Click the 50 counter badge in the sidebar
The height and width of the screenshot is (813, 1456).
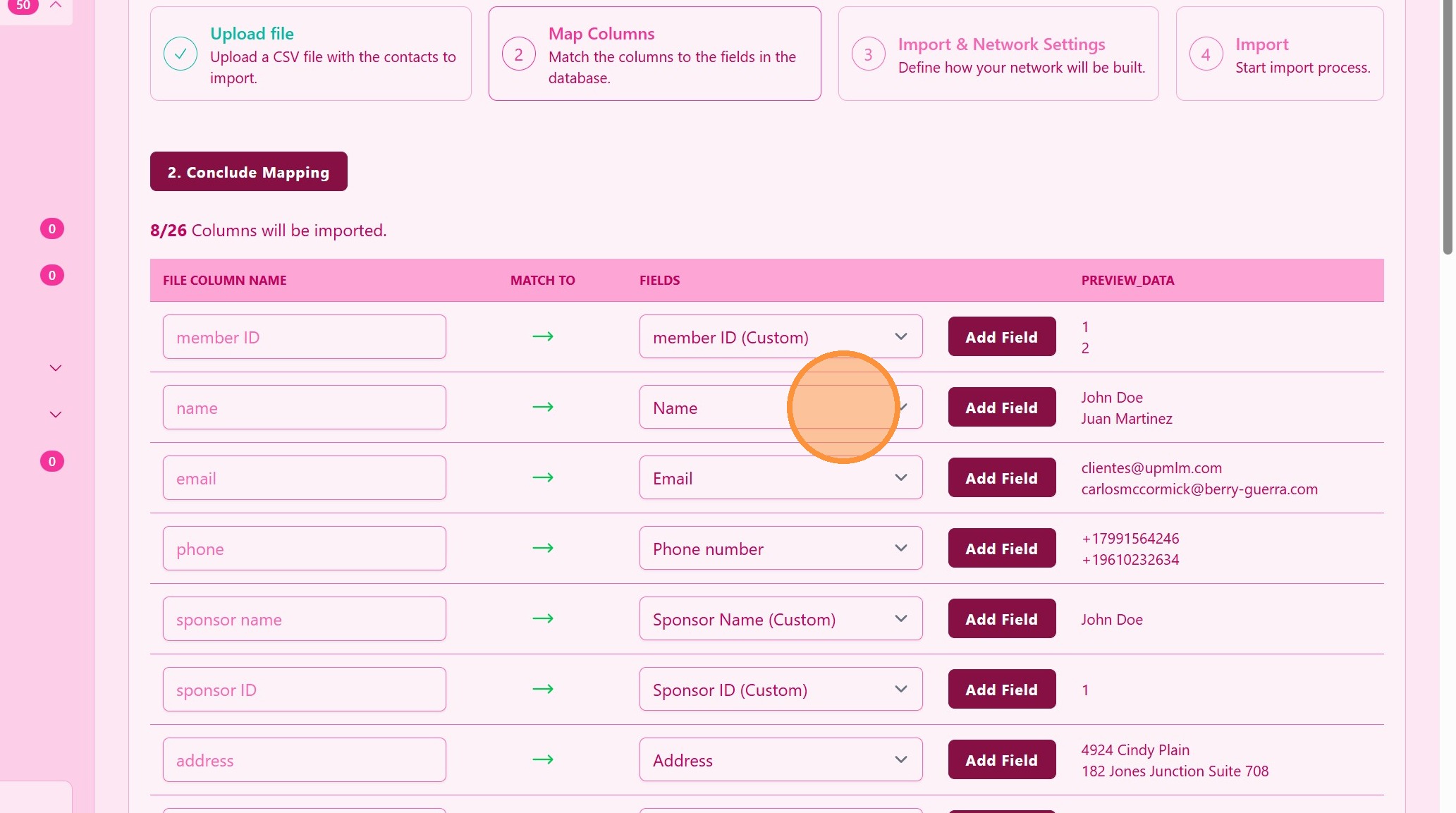pos(23,6)
